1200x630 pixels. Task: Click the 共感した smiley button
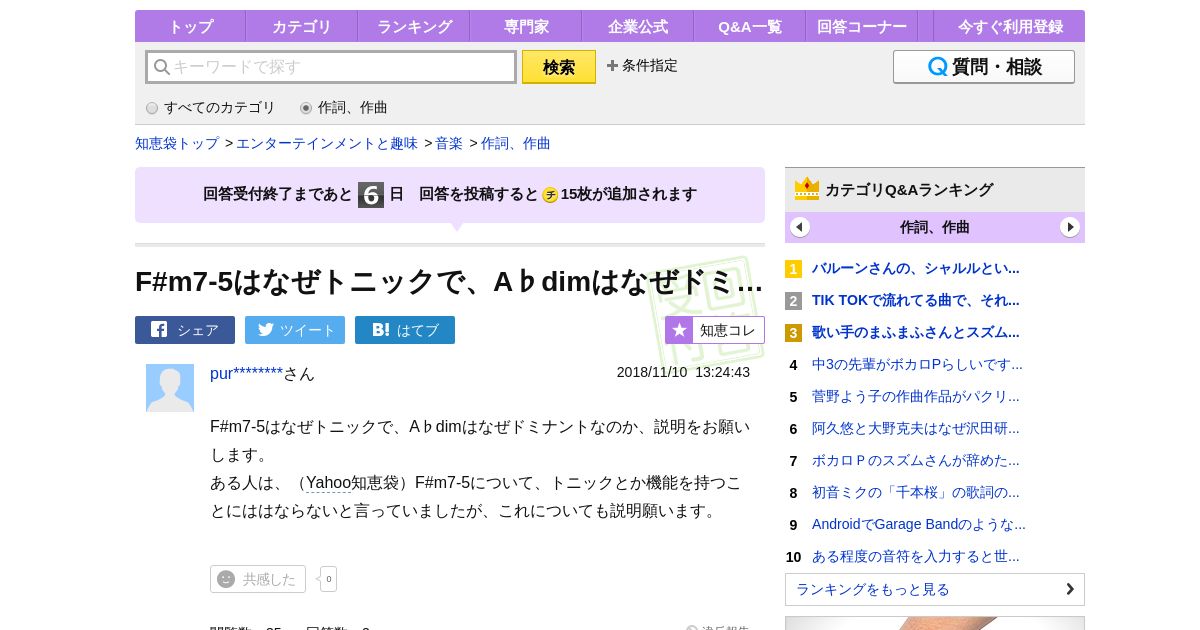pos(258,579)
